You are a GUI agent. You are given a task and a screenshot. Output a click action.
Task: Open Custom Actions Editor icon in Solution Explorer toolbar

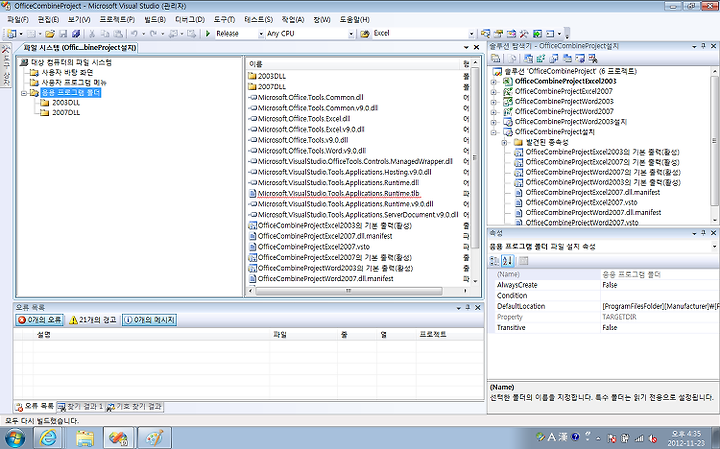(580, 58)
